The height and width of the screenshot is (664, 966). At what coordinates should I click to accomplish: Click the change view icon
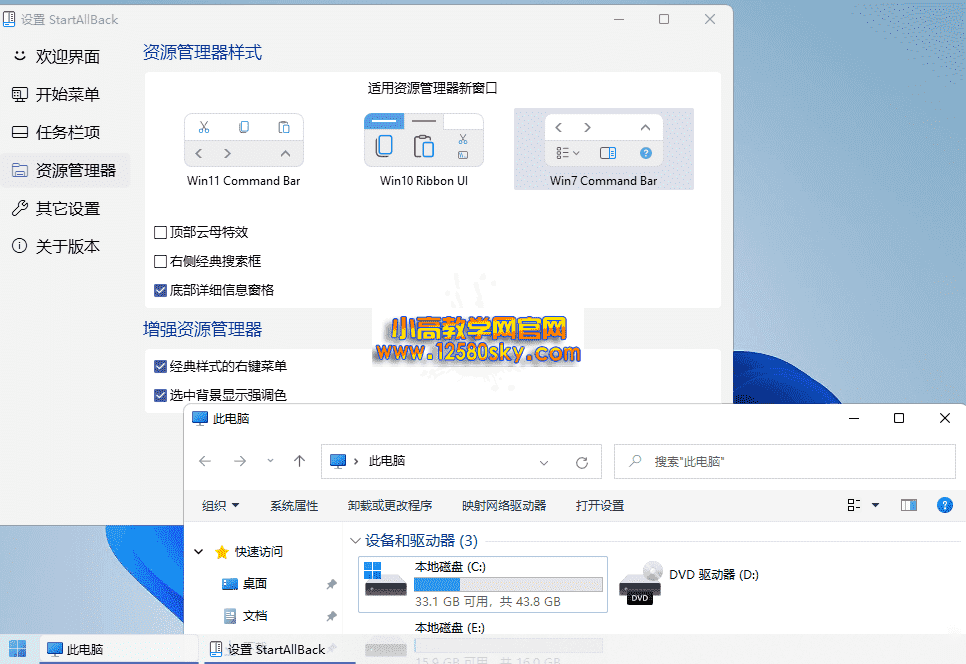pos(854,505)
